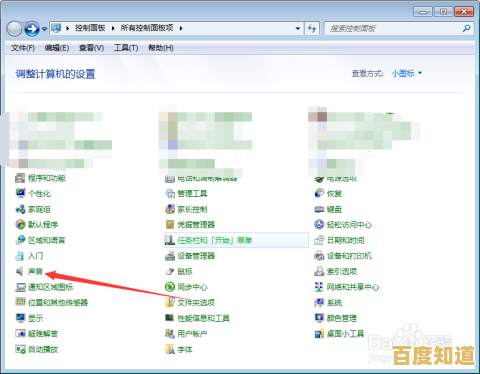Open the 通知区域图标 link
Viewport: 480px width, 374px height.
pyautogui.click(x=50, y=287)
